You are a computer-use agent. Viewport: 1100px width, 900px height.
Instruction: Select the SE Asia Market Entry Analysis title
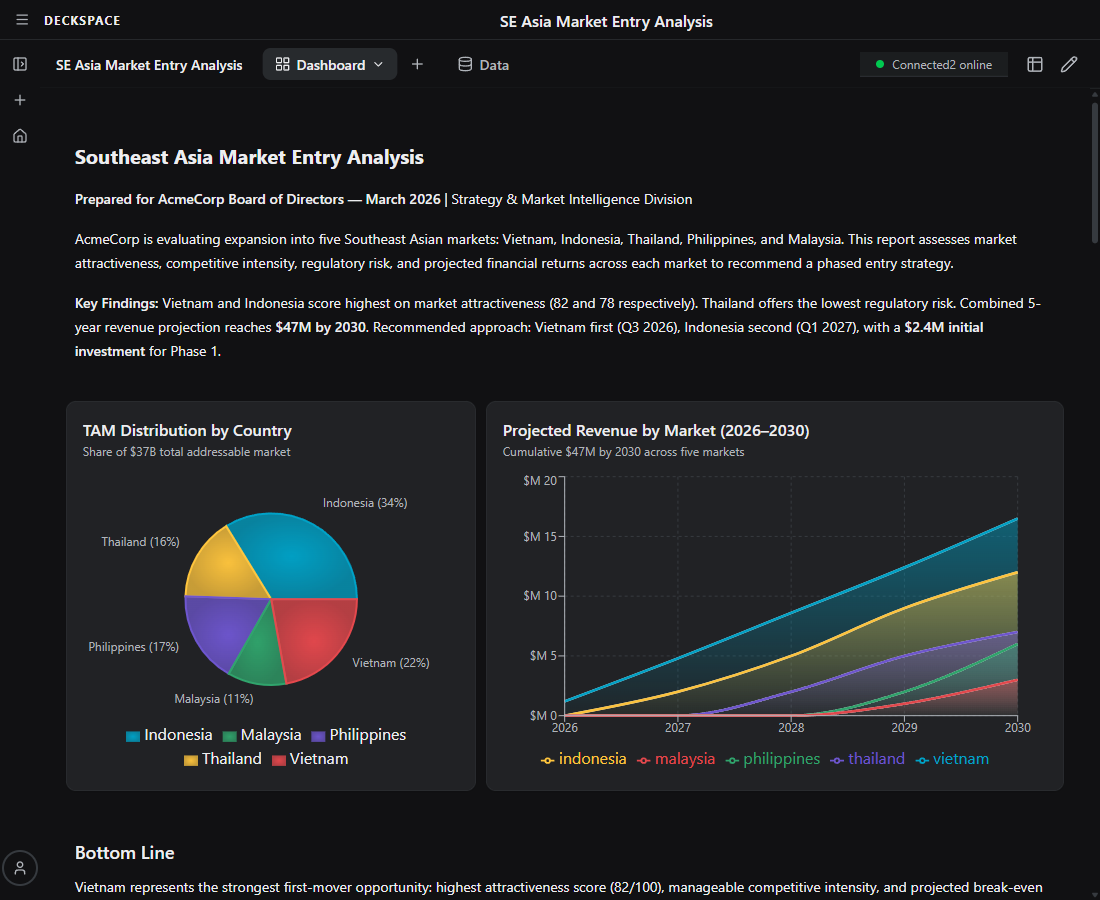point(149,64)
